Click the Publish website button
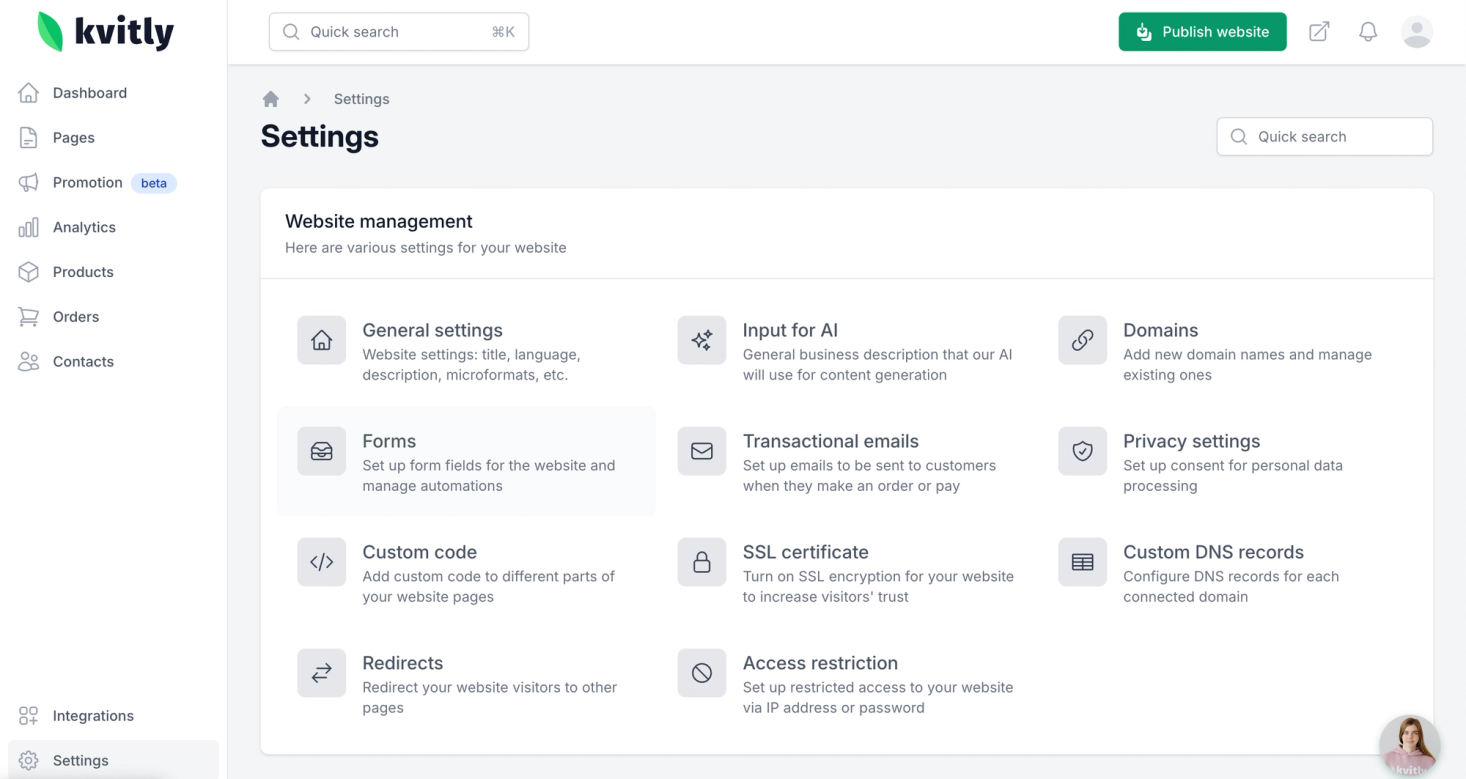 (x=1202, y=32)
